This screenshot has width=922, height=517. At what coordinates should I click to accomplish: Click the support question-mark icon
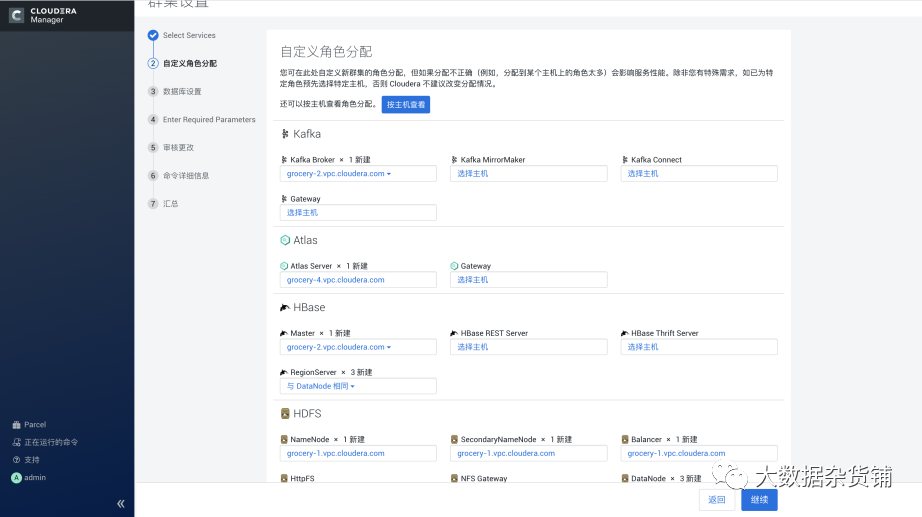coord(16,460)
